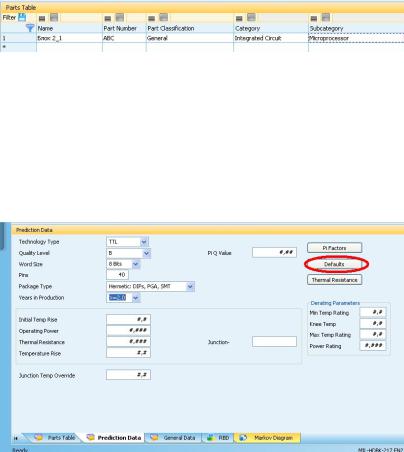Click the Temperature Rise field
Image resolution: width=404 pixels, height=452 pixels.
pos(128,353)
